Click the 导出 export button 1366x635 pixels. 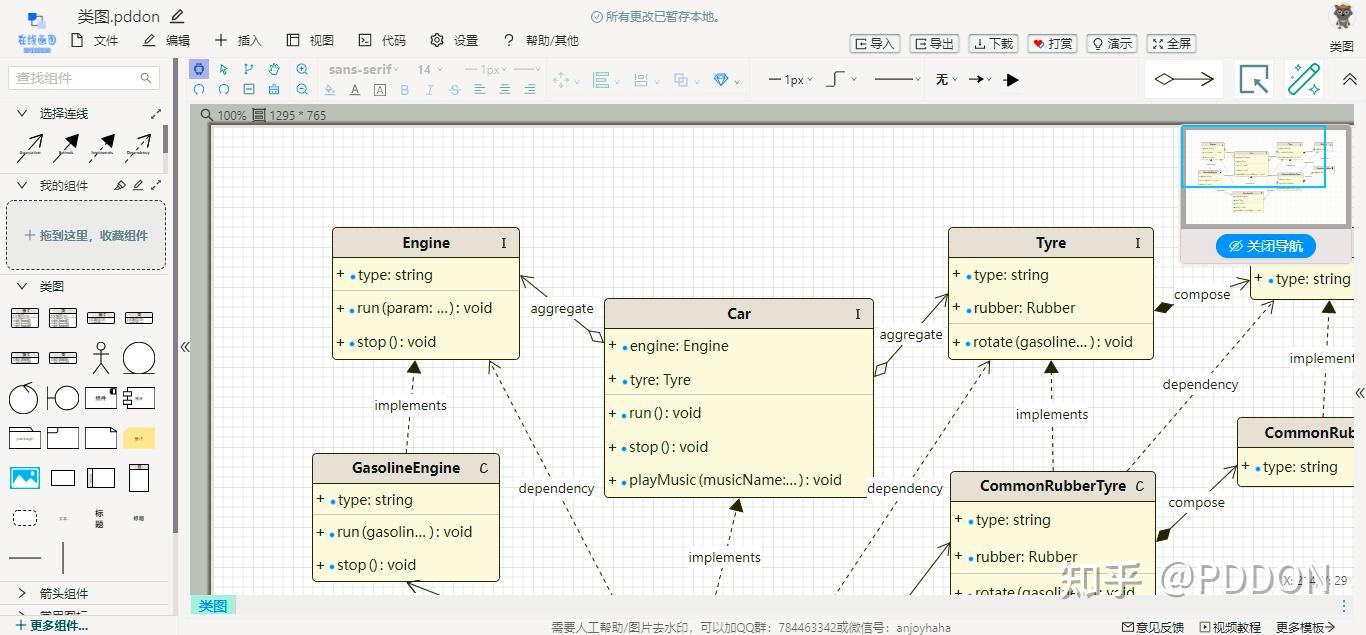click(933, 44)
